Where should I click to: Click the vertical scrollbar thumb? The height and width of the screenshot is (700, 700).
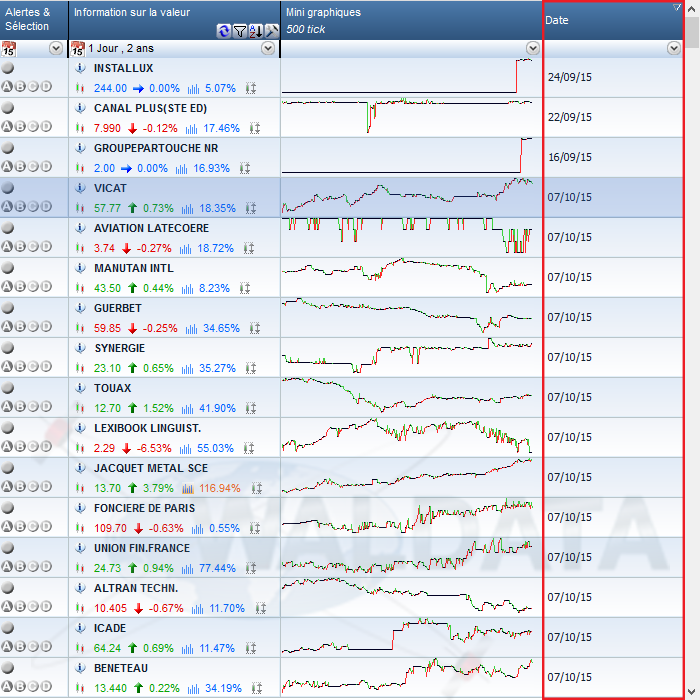click(692, 32)
